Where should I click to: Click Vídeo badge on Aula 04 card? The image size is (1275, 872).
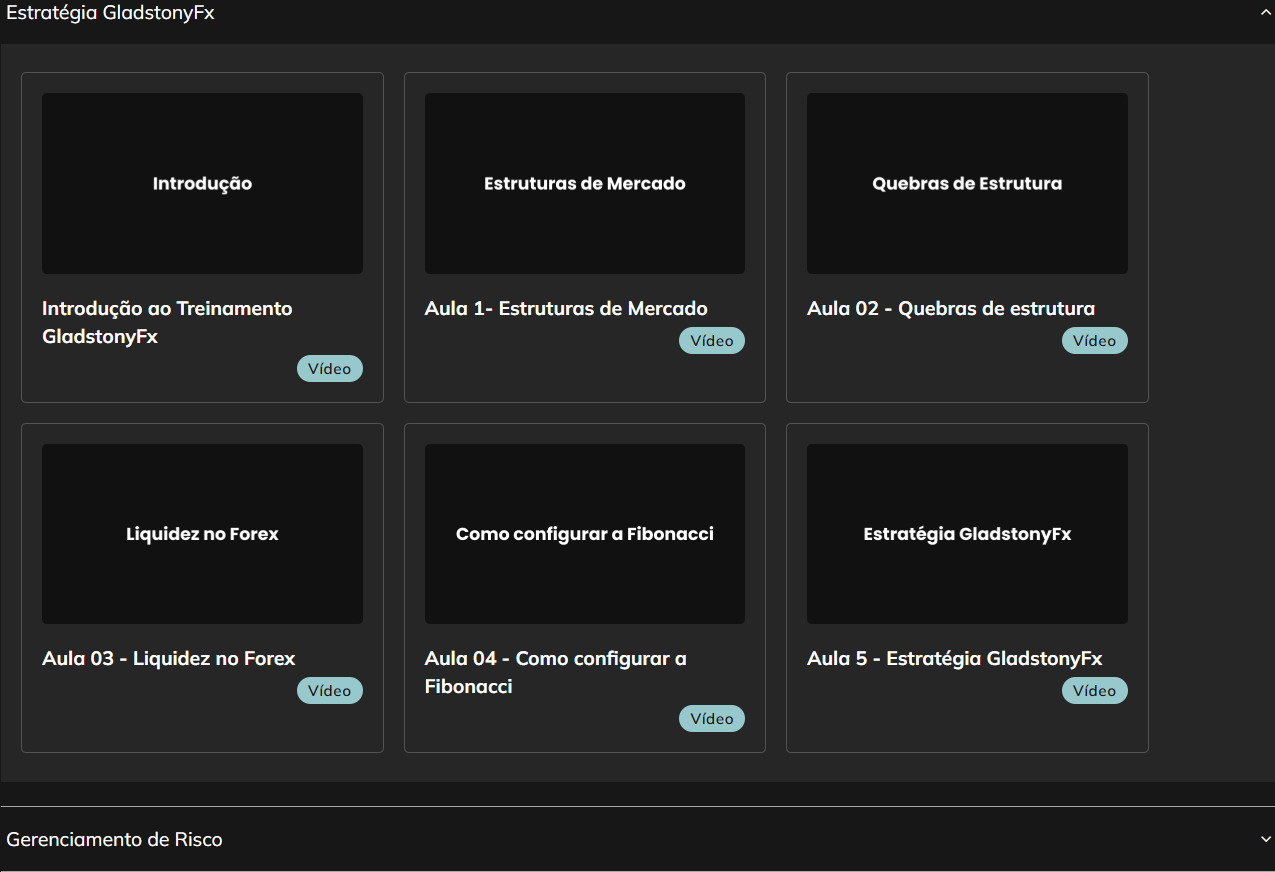712,719
